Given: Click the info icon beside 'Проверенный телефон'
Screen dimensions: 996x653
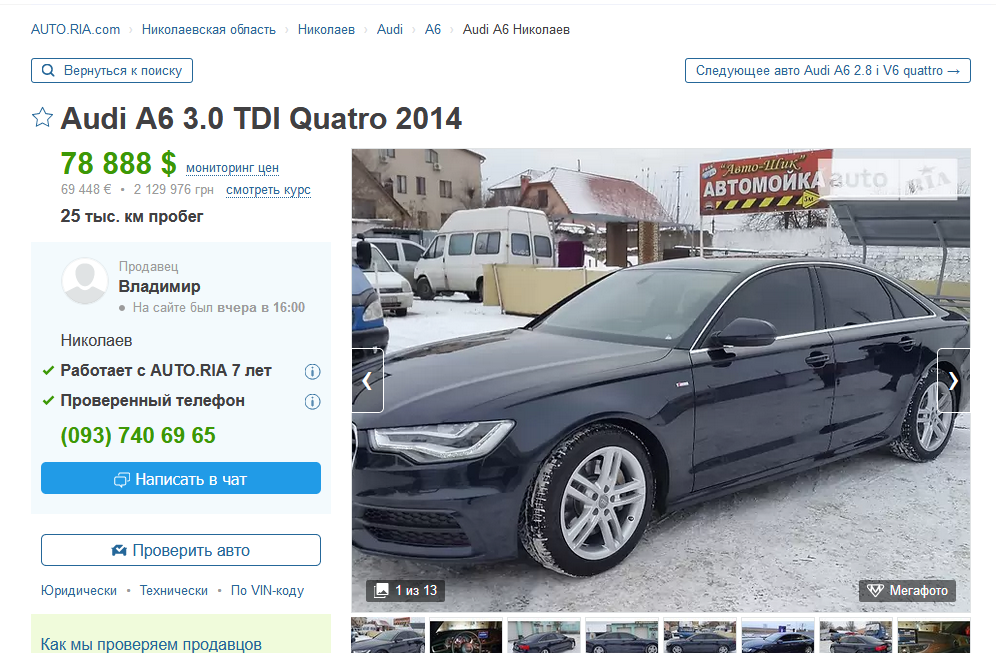Looking at the screenshot, I should 312,401.
